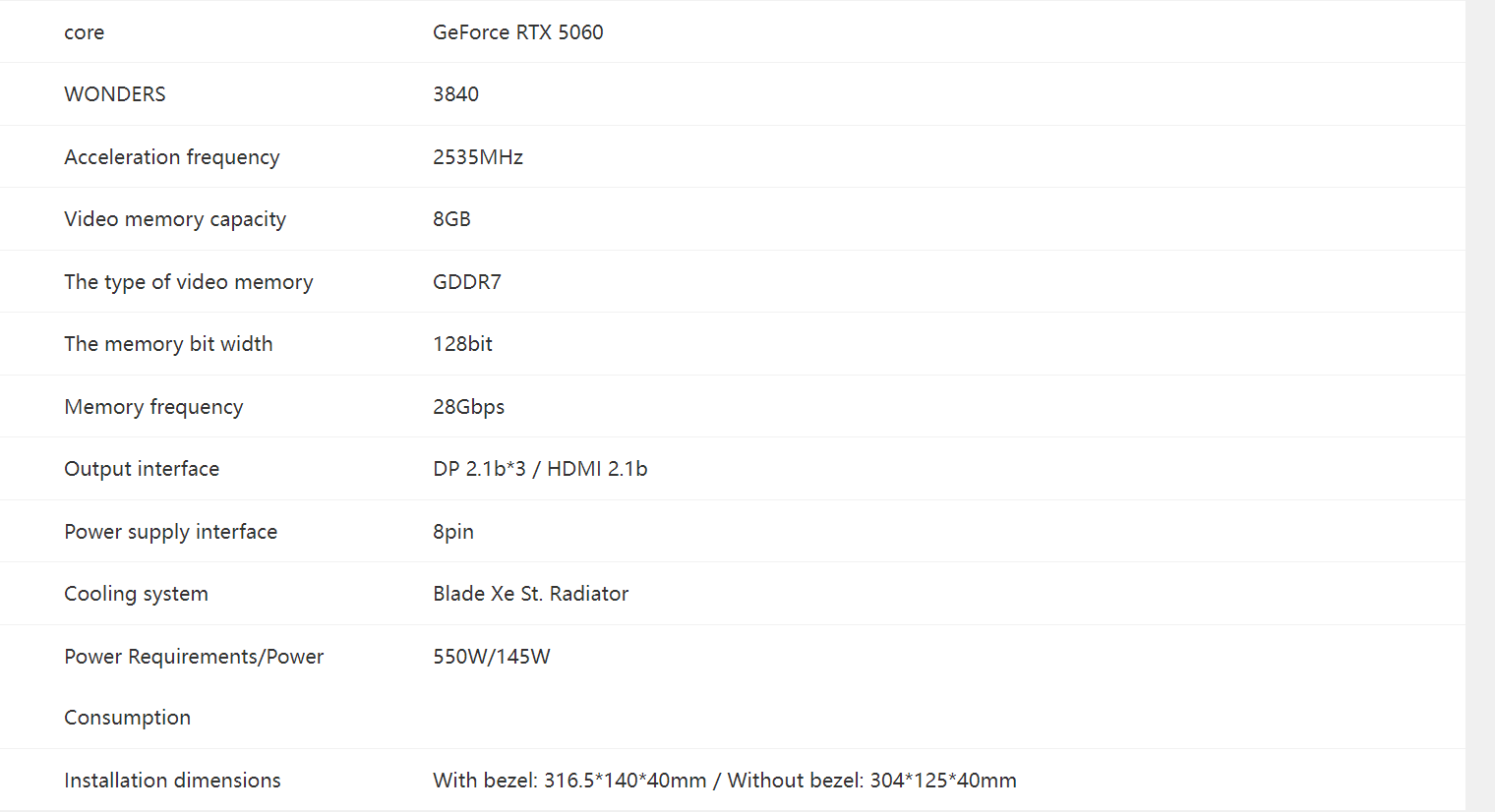1495x812 pixels.
Task: Select the Memory frequency label
Action: [153, 407]
